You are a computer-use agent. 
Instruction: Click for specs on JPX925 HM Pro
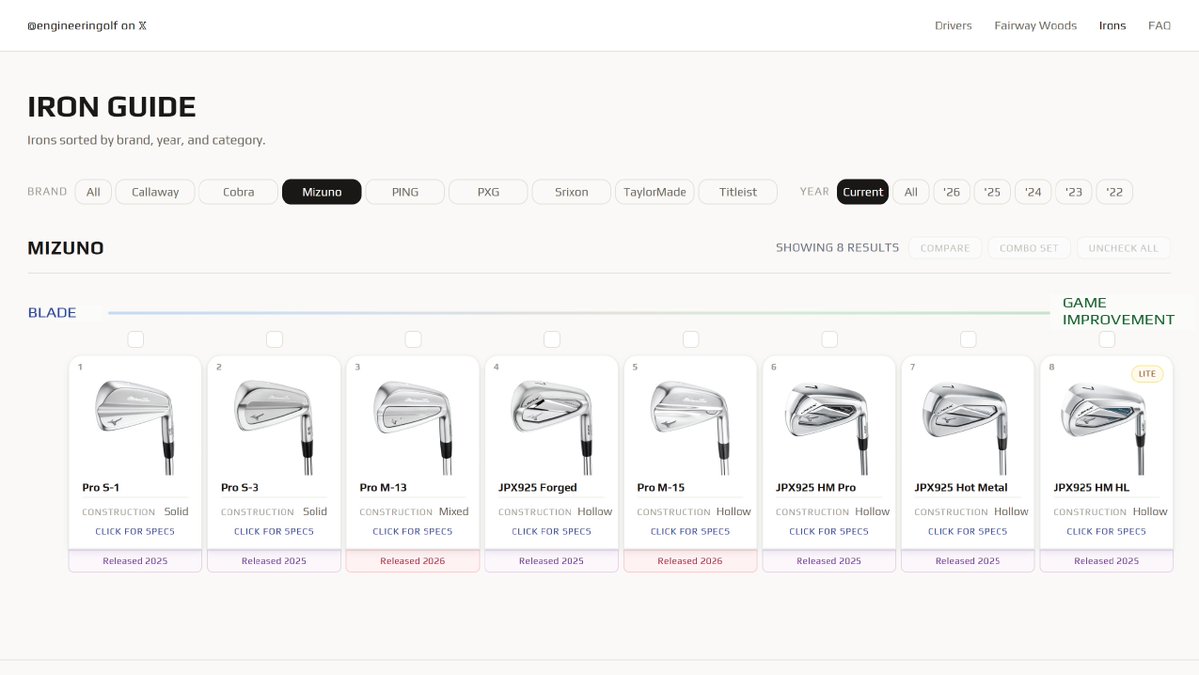[x=829, y=531]
